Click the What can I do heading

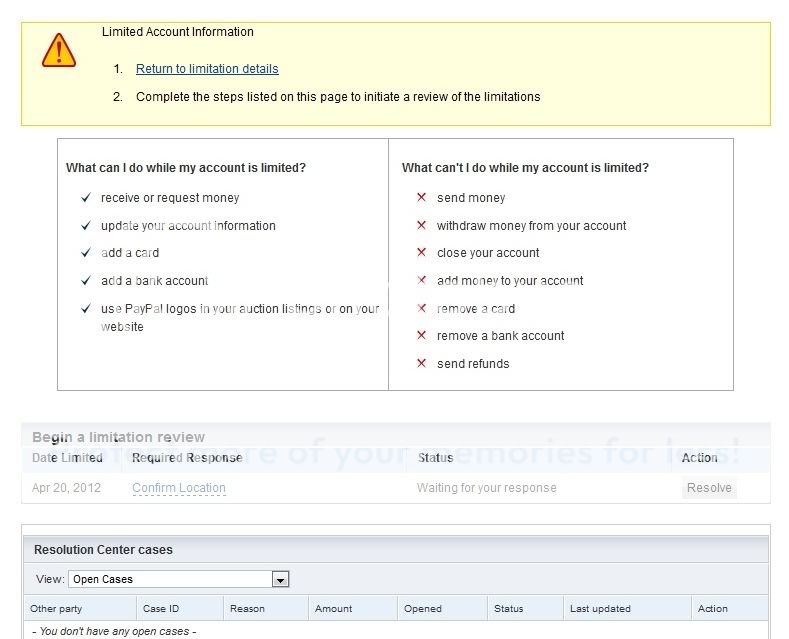coord(186,168)
